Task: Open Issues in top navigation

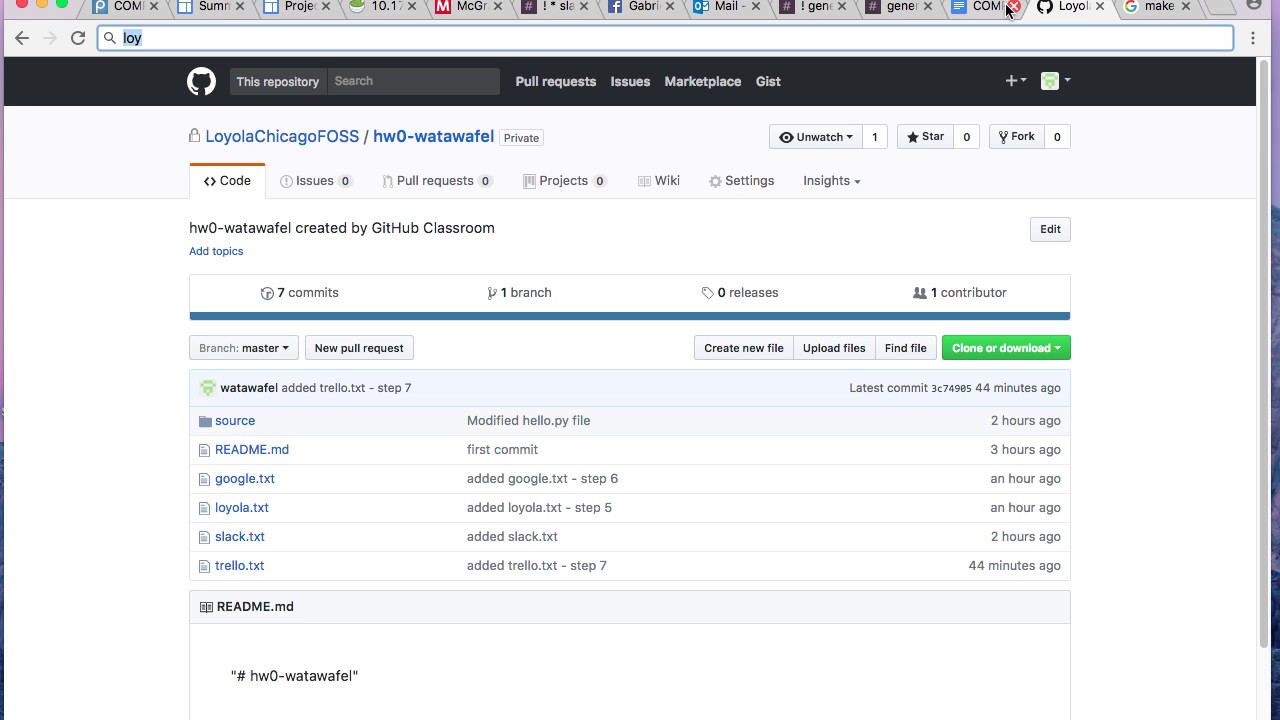Action: pyautogui.click(x=630, y=81)
